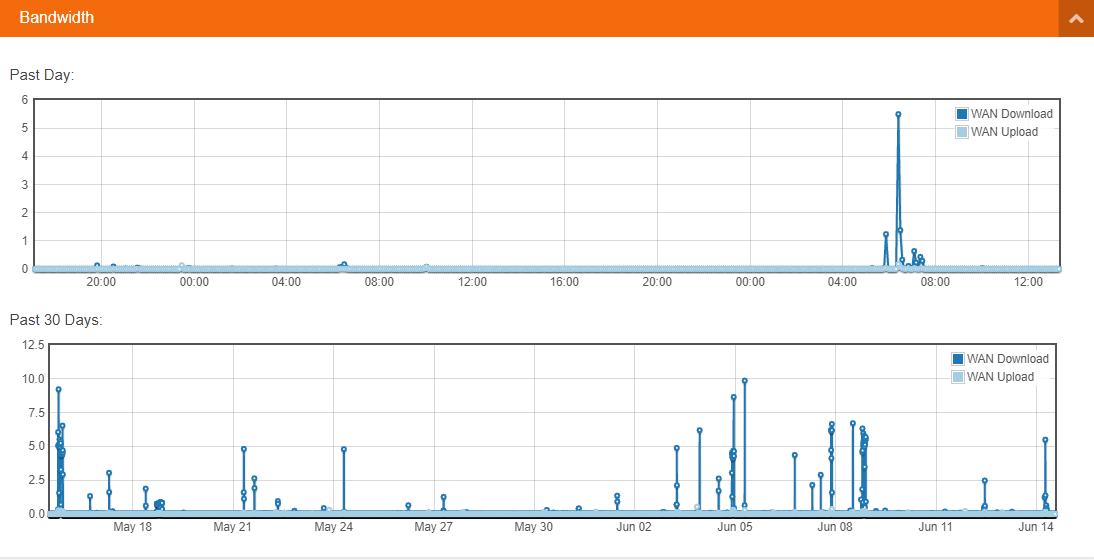Image resolution: width=1094 pixels, height=560 pixels.
Task: Click the Past 30 Days WAN Upload swatch
Action: click(x=958, y=377)
